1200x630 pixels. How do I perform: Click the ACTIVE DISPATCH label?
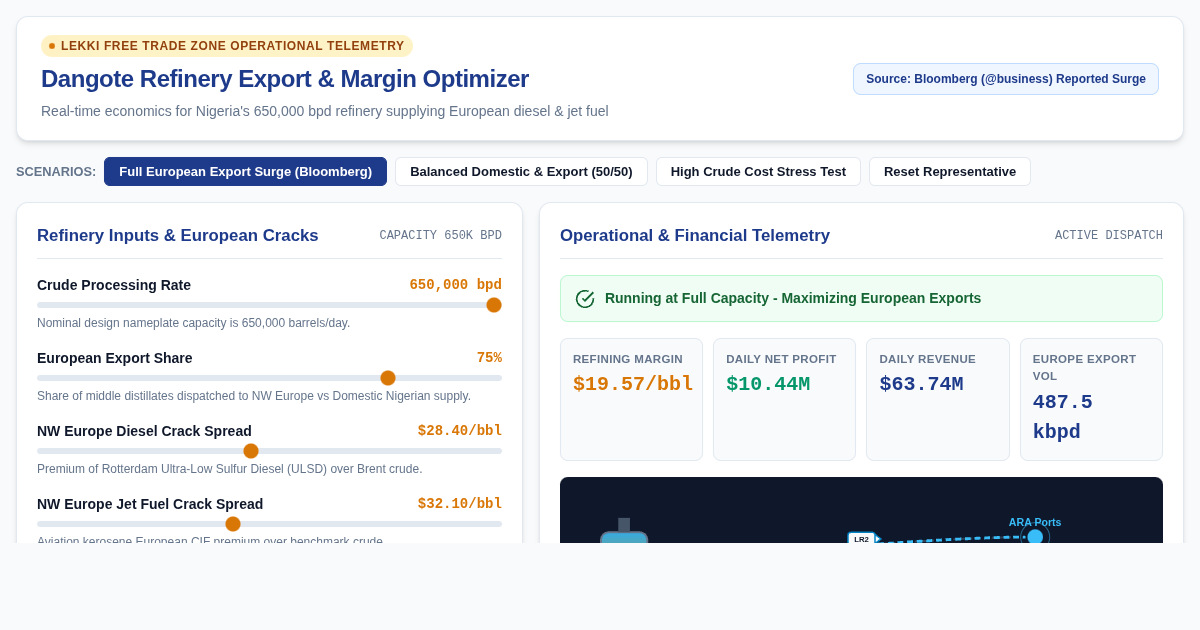click(1109, 236)
